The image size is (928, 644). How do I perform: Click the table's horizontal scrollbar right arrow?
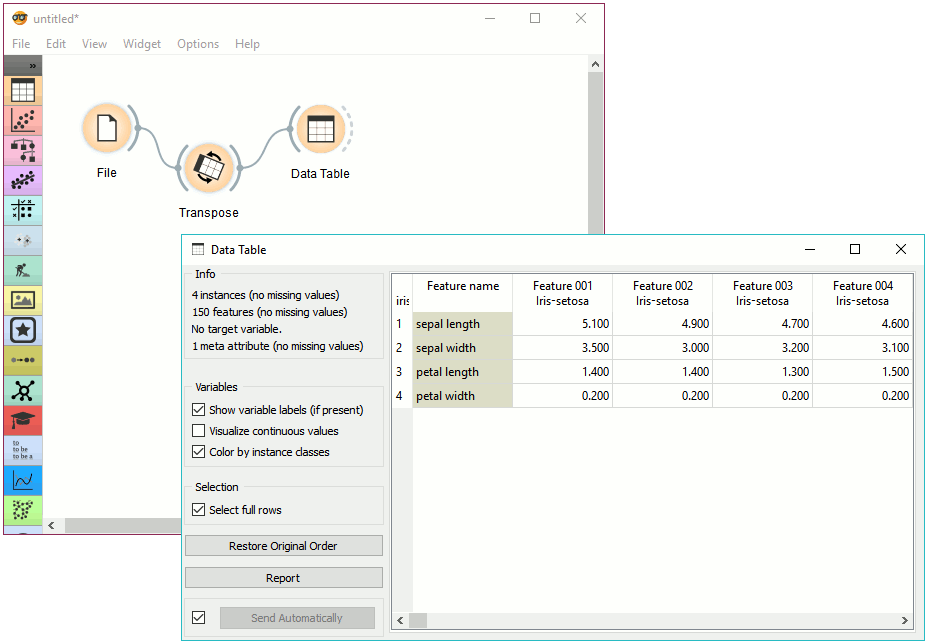point(905,621)
